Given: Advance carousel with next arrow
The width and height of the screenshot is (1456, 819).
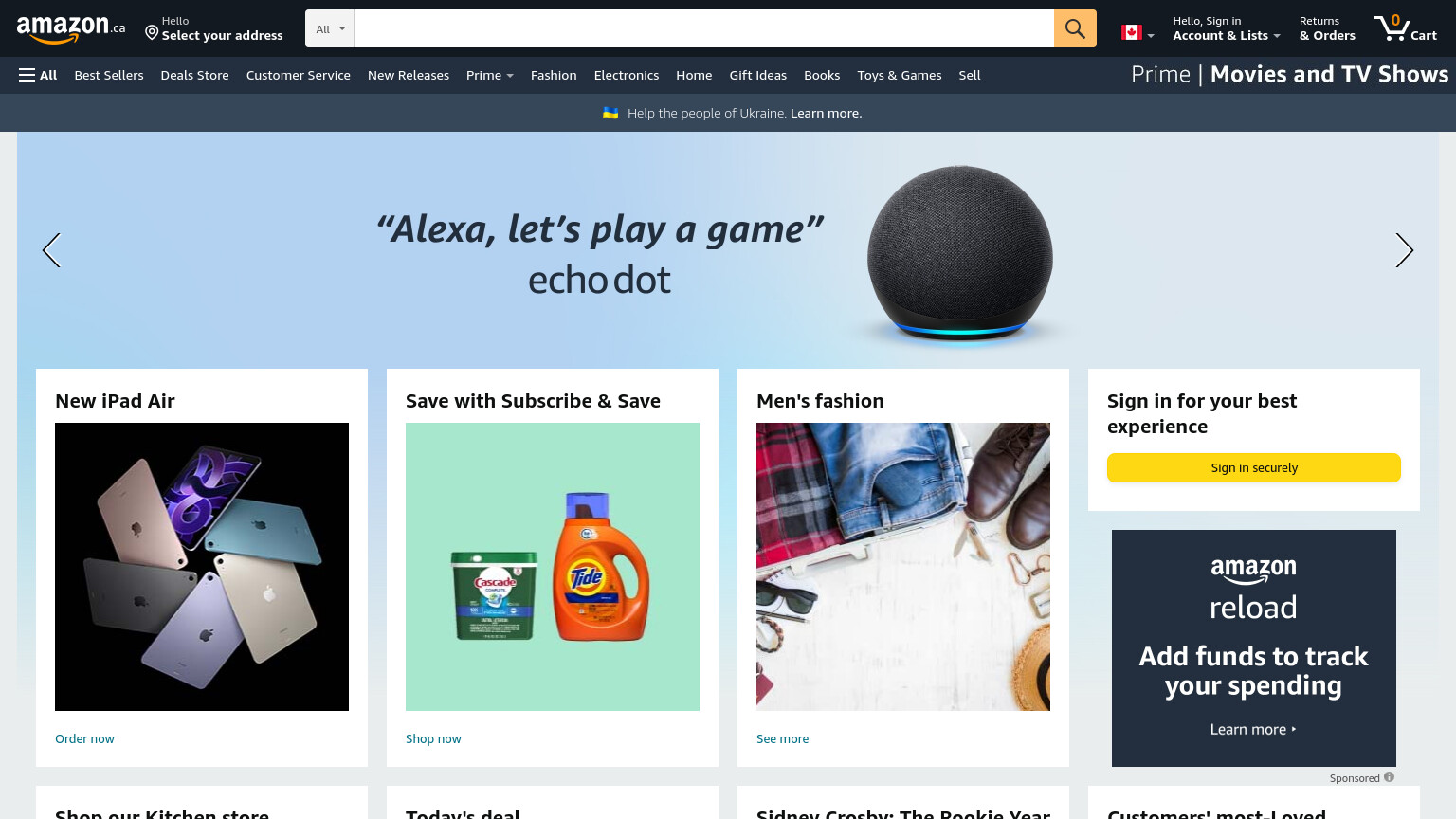Looking at the screenshot, I should coord(1404,250).
